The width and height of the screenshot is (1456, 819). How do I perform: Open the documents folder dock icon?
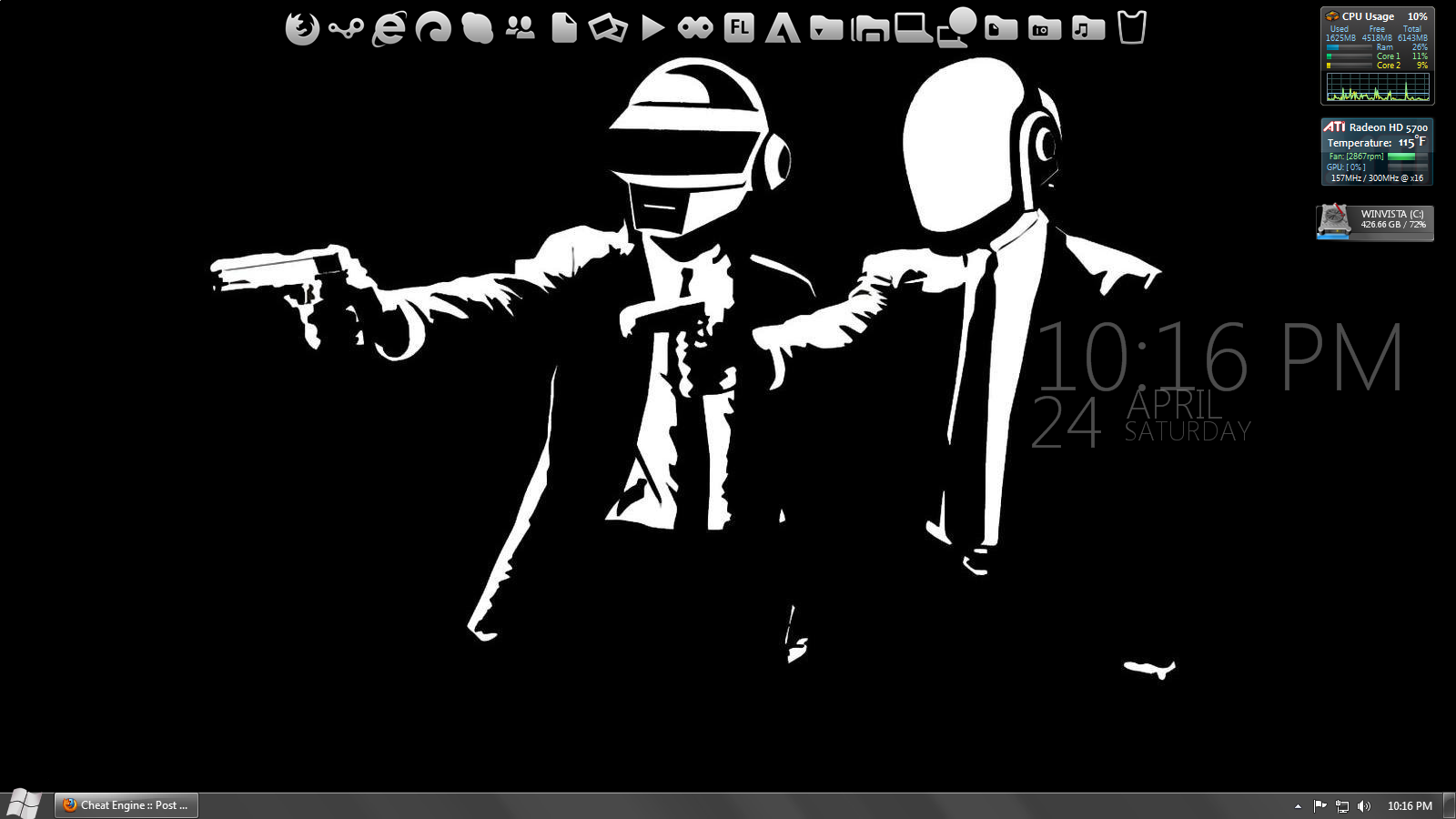[1001, 29]
